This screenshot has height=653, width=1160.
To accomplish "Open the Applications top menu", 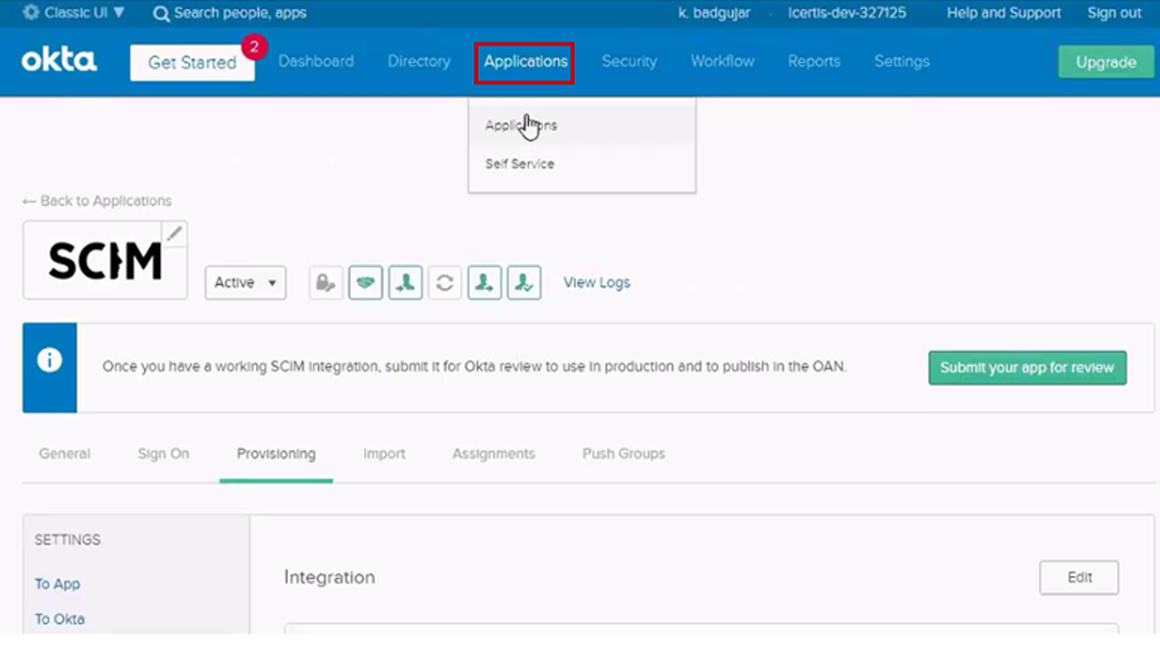I will click(x=525, y=62).
